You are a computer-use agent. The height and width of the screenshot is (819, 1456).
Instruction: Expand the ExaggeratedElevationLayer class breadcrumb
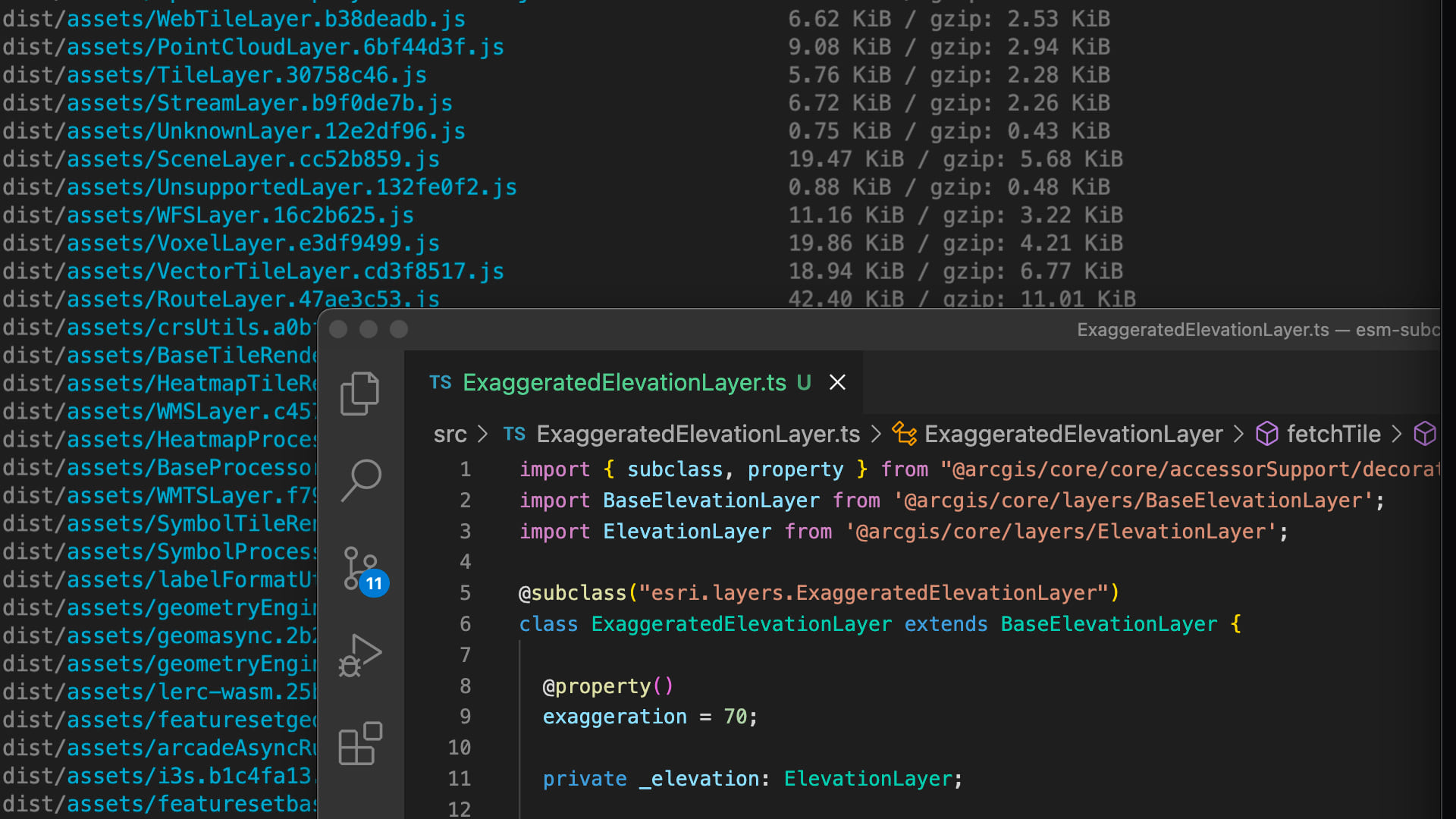tap(1073, 434)
